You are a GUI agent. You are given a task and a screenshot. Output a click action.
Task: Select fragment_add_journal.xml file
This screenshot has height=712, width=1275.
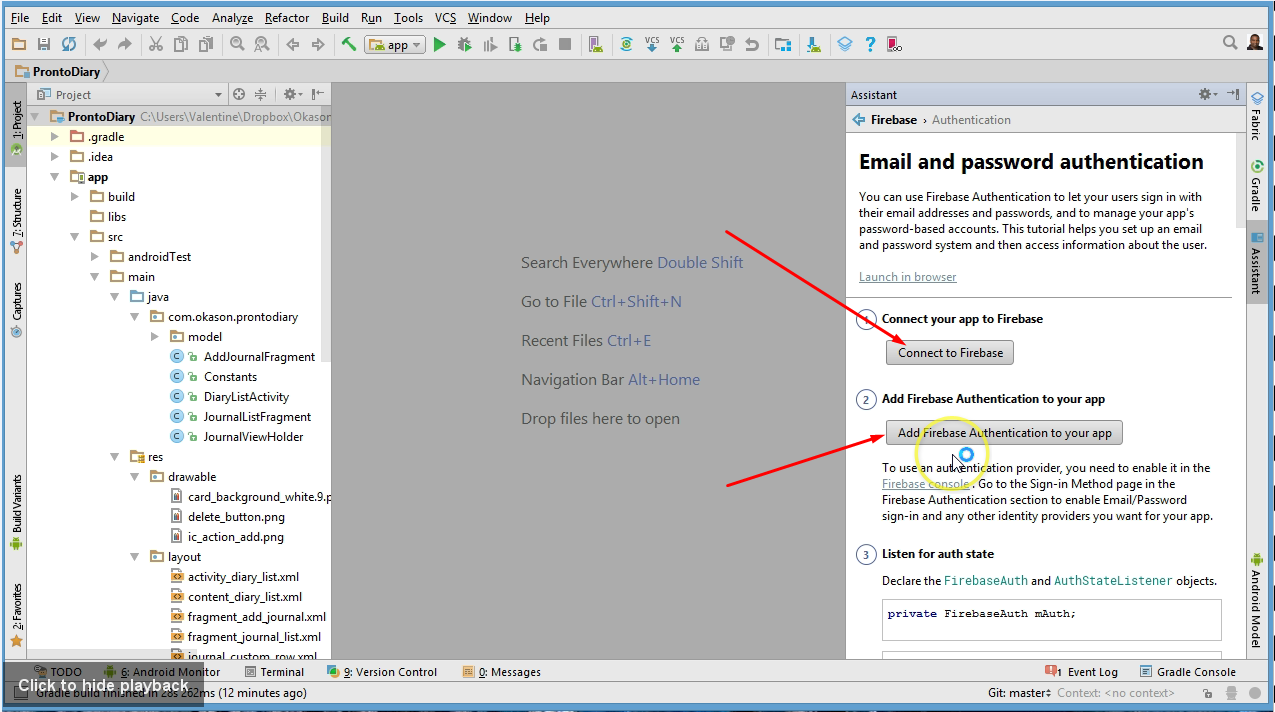(257, 617)
